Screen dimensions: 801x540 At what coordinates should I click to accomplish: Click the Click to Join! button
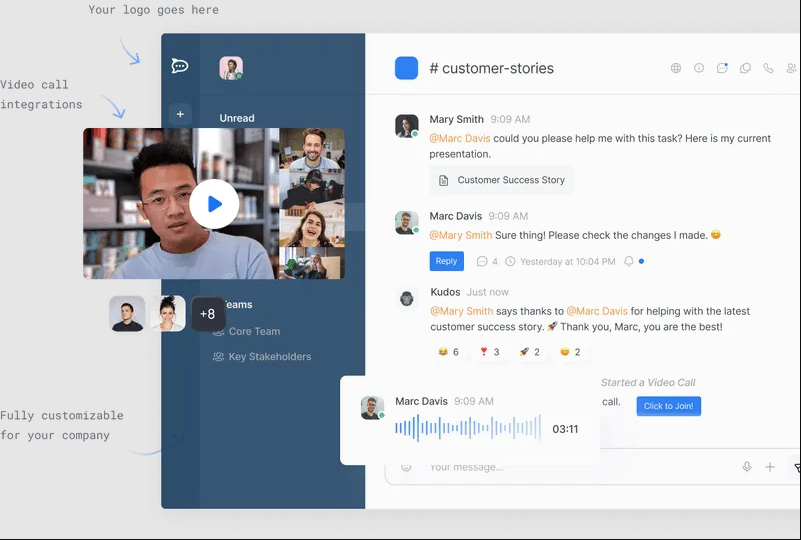[x=668, y=406]
